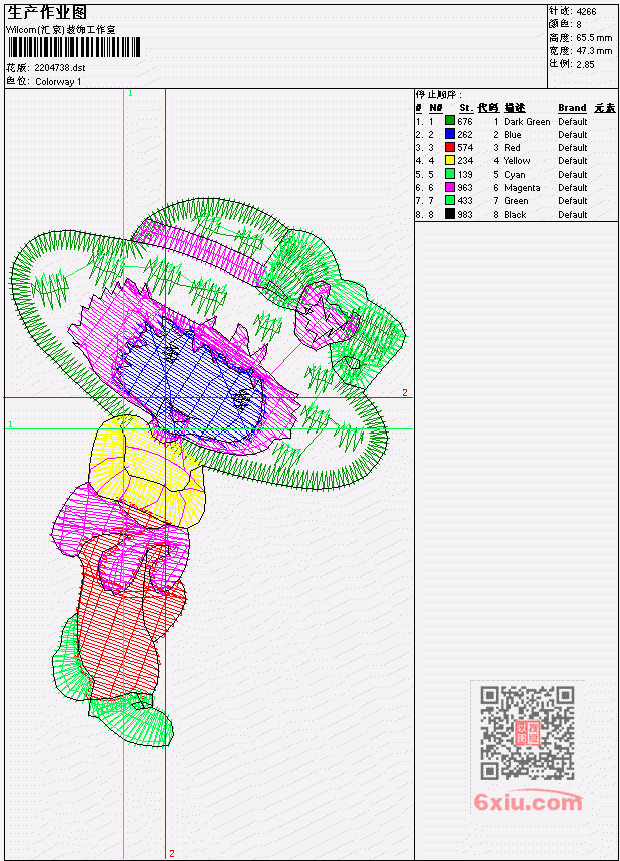
Task: Click stitch count 433 in the Green row
Action: 465,201
